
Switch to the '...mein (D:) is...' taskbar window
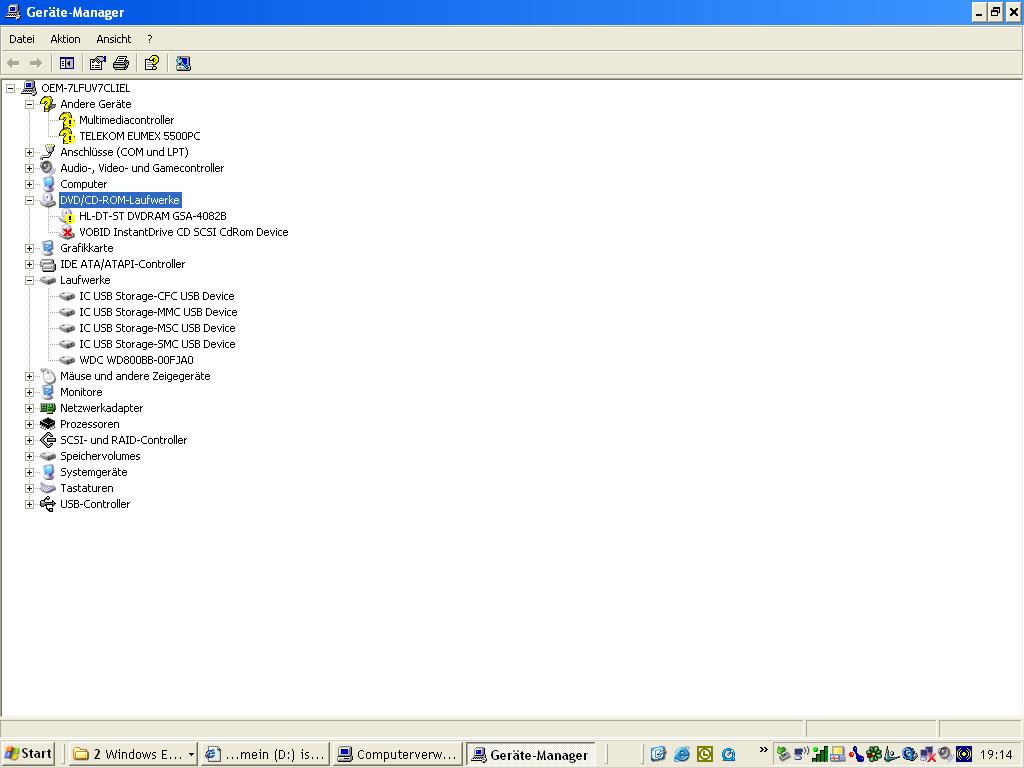pos(265,754)
